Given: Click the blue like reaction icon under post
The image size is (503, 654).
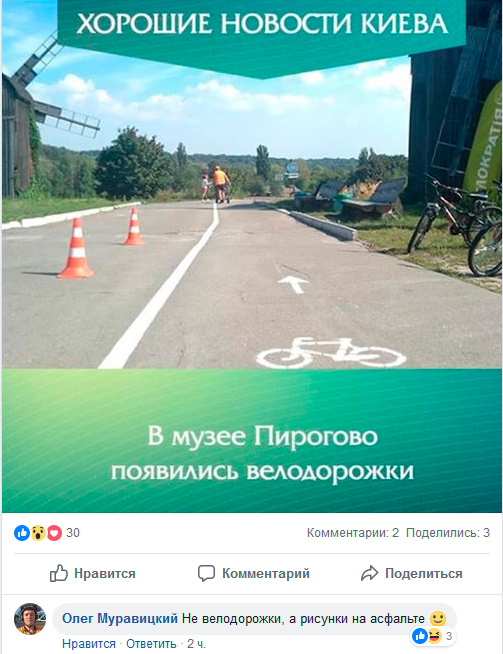Looking at the screenshot, I should point(22,533).
